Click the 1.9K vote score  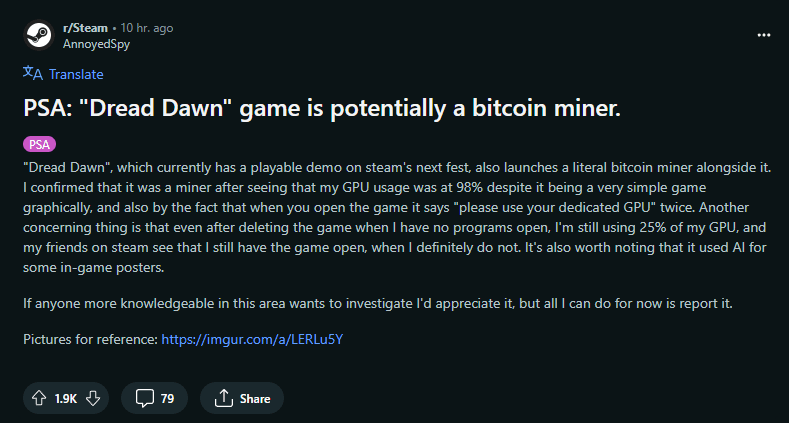pos(66,399)
